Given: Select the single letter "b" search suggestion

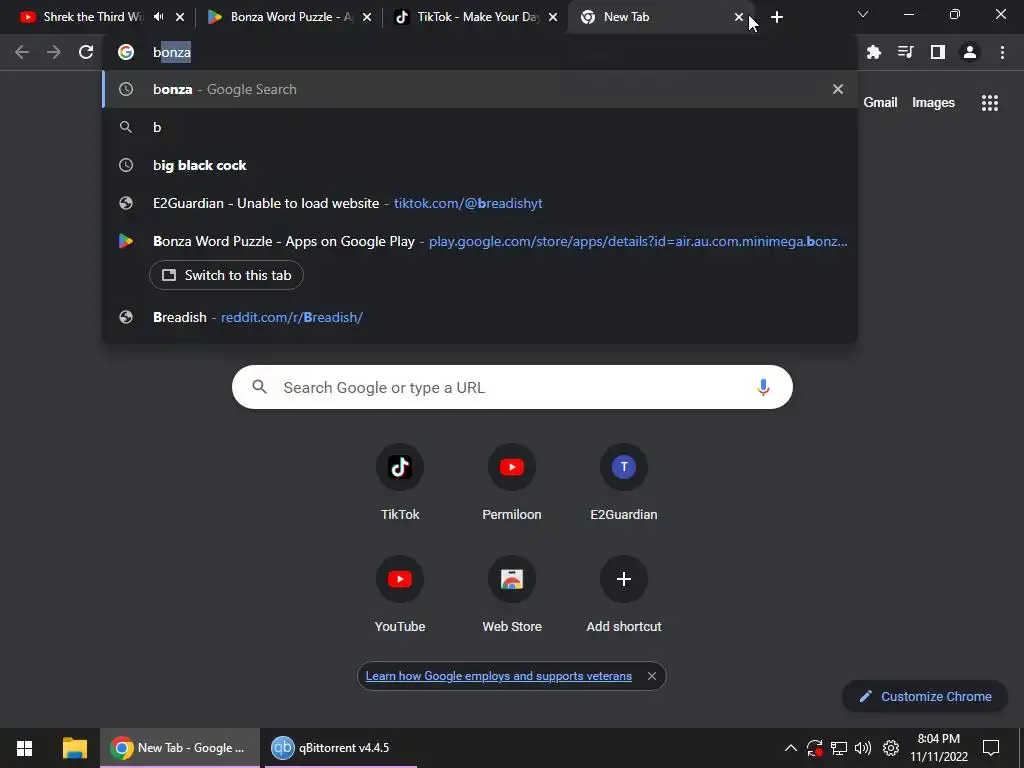Looking at the screenshot, I should [x=480, y=127].
